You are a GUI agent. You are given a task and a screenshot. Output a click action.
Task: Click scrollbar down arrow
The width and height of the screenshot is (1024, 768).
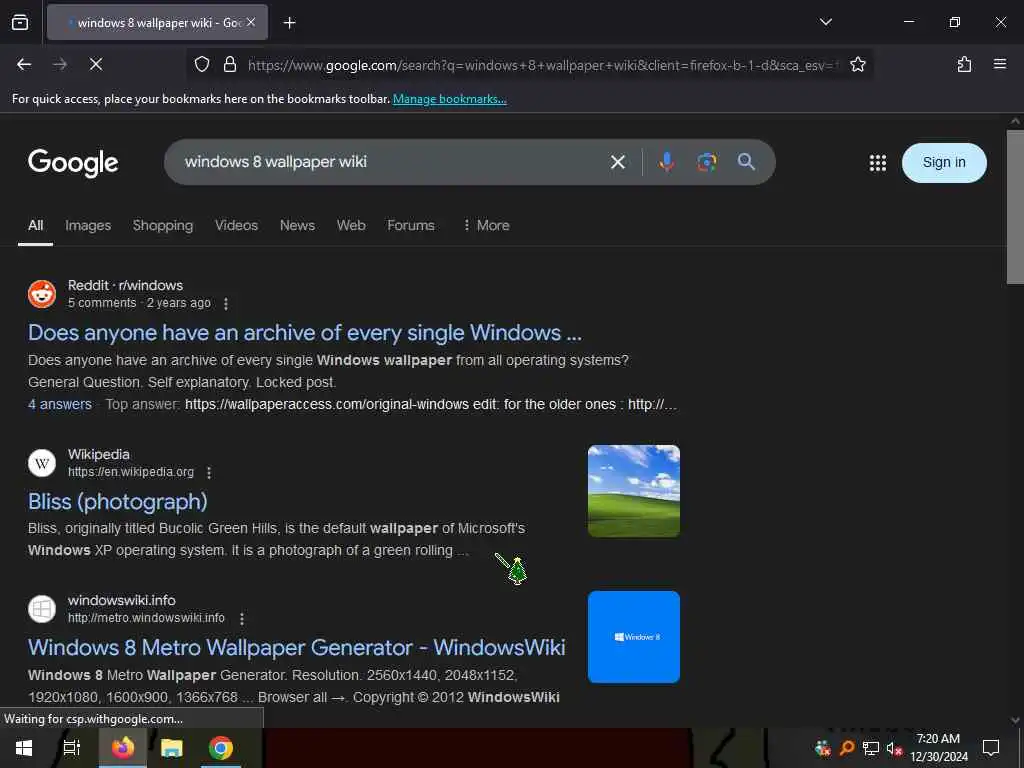(x=1015, y=720)
